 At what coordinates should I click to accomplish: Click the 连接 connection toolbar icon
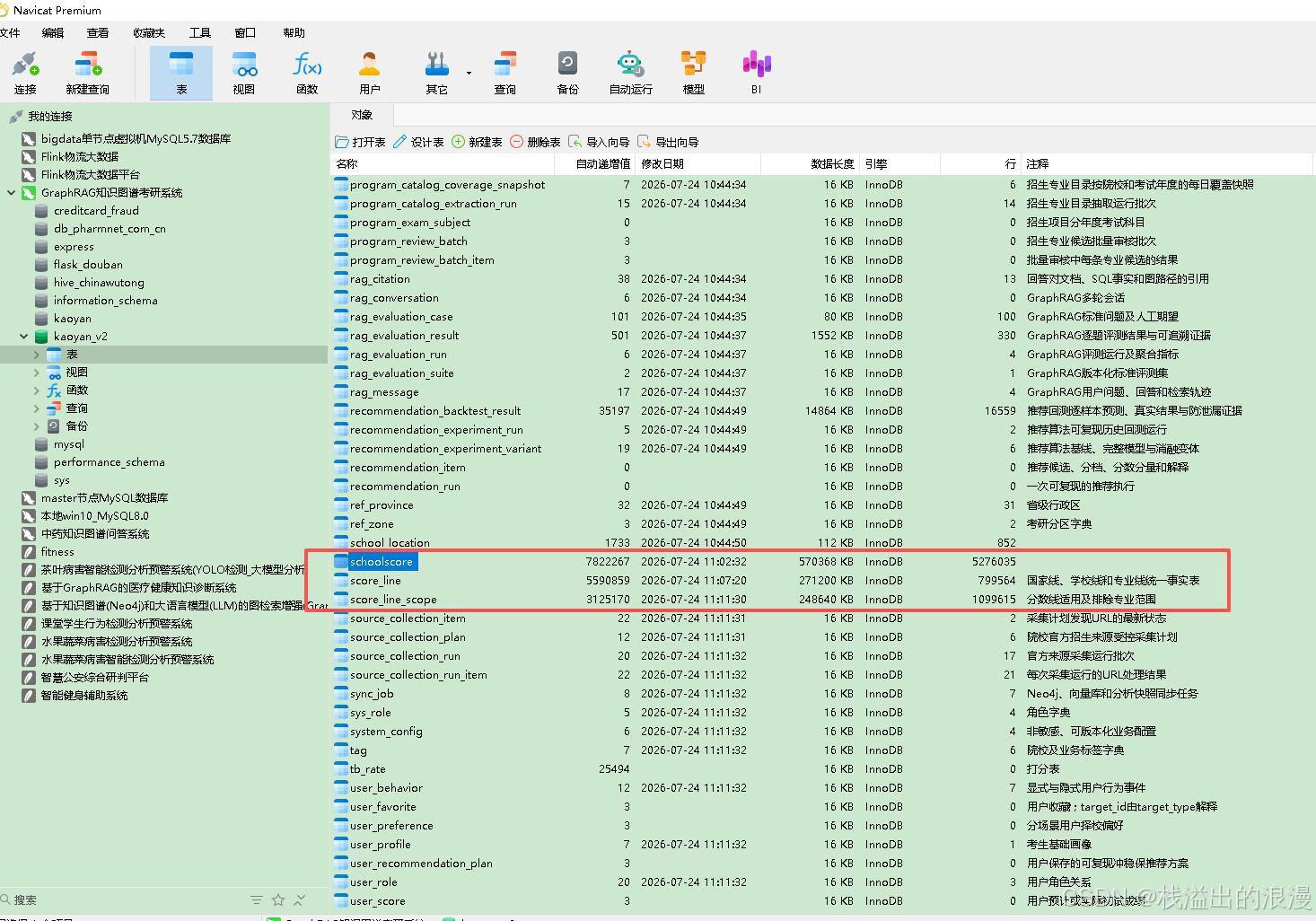[x=25, y=73]
